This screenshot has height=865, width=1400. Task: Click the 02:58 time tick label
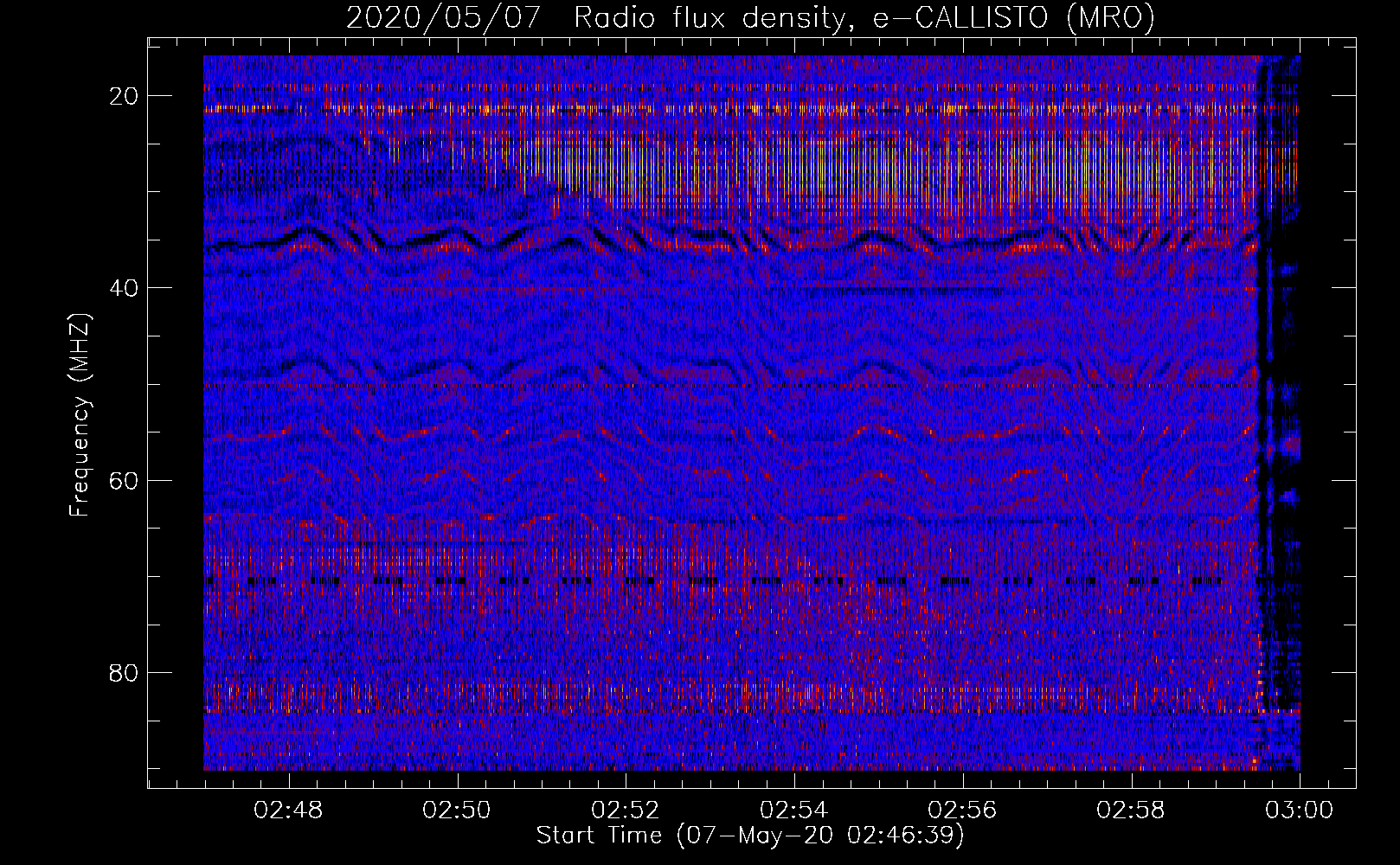[1132, 811]
